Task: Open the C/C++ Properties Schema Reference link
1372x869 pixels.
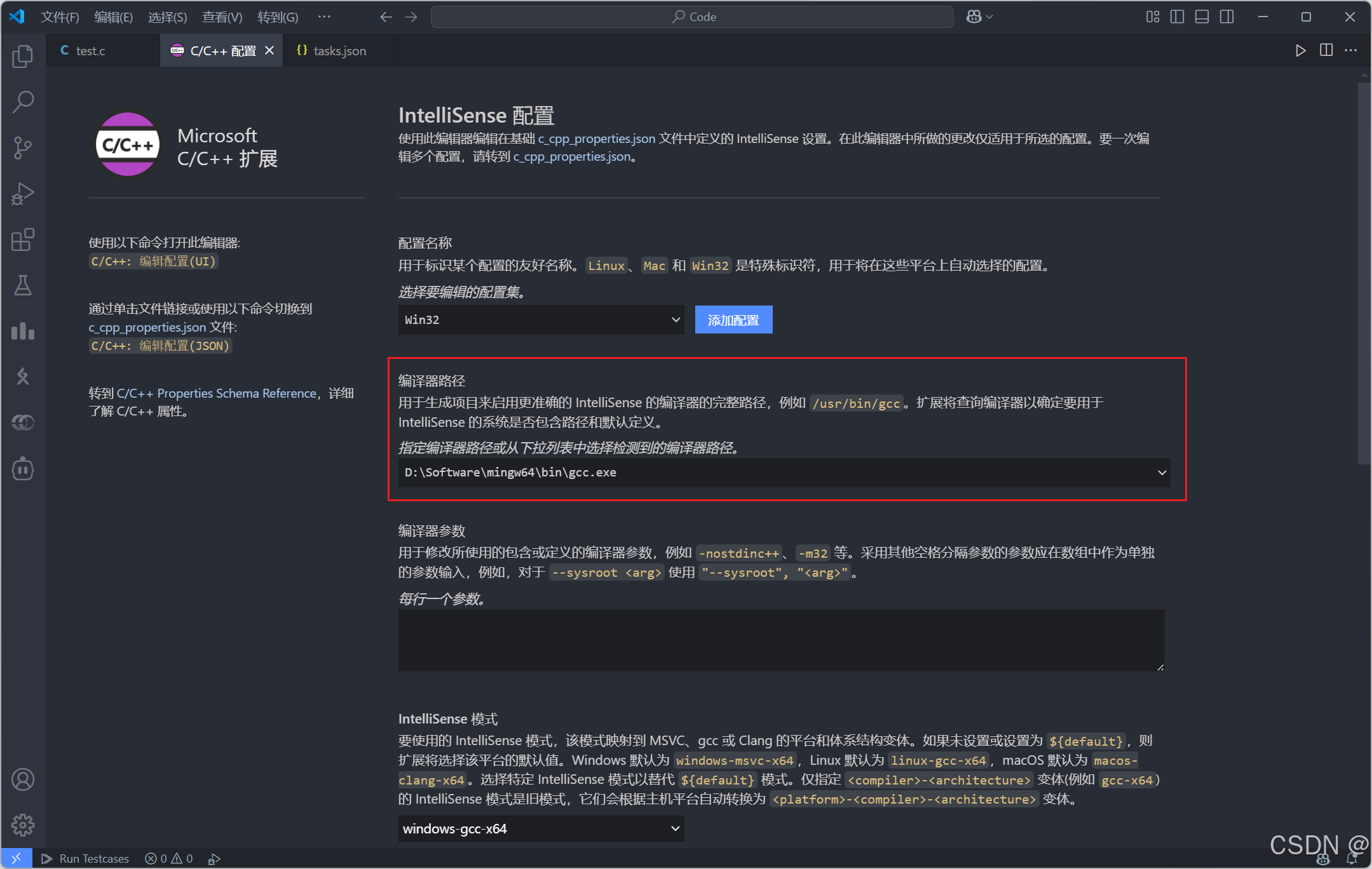Action: point(216,393)
